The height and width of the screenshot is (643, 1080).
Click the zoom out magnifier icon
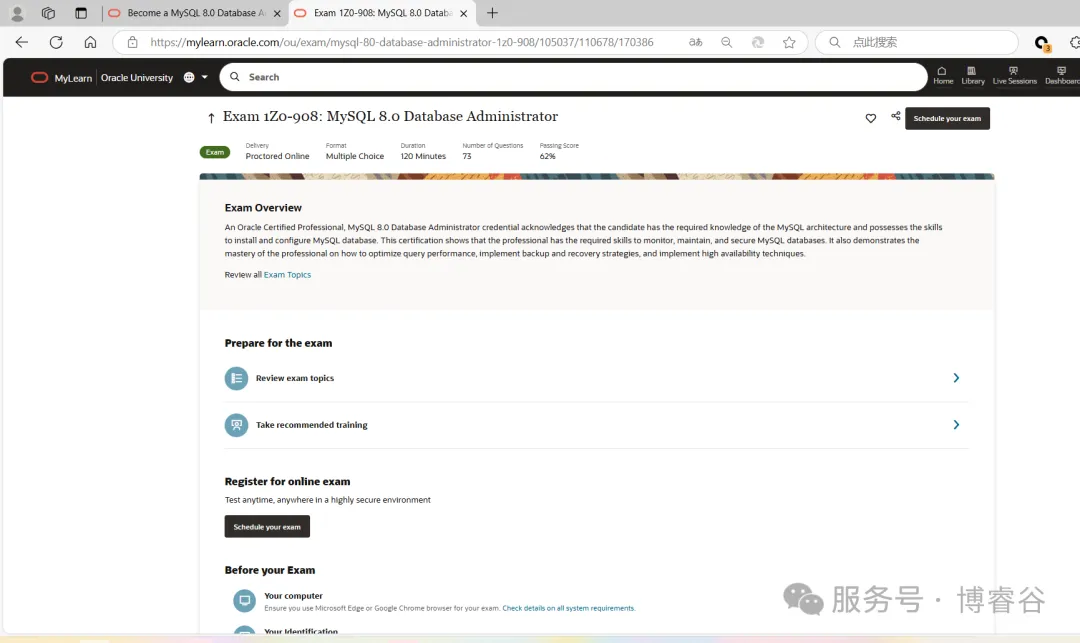(x=727, y=42)
